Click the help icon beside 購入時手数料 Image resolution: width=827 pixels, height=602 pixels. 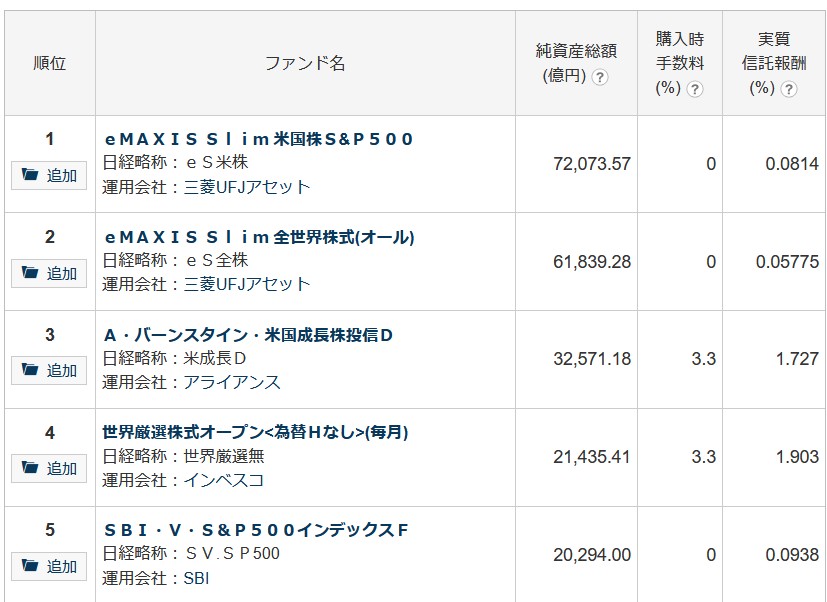[695, 88]
